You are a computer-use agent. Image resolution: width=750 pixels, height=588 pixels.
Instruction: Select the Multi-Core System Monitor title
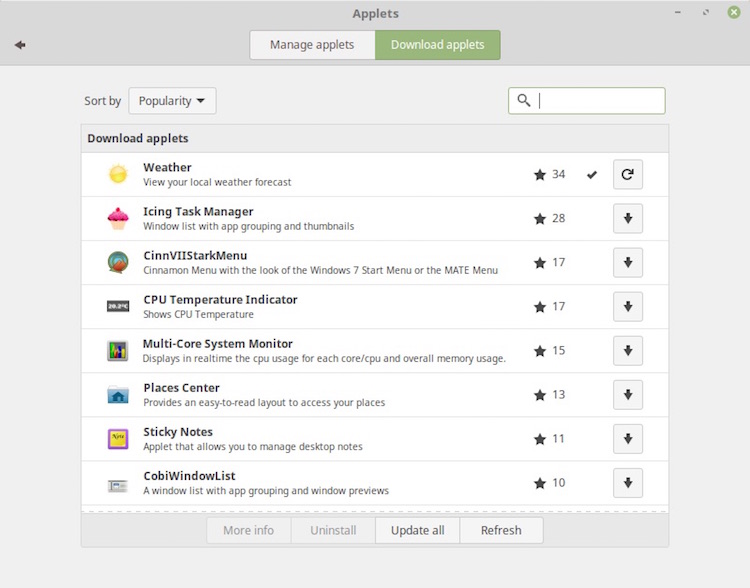pyautogui.click(x=218, y=344)
